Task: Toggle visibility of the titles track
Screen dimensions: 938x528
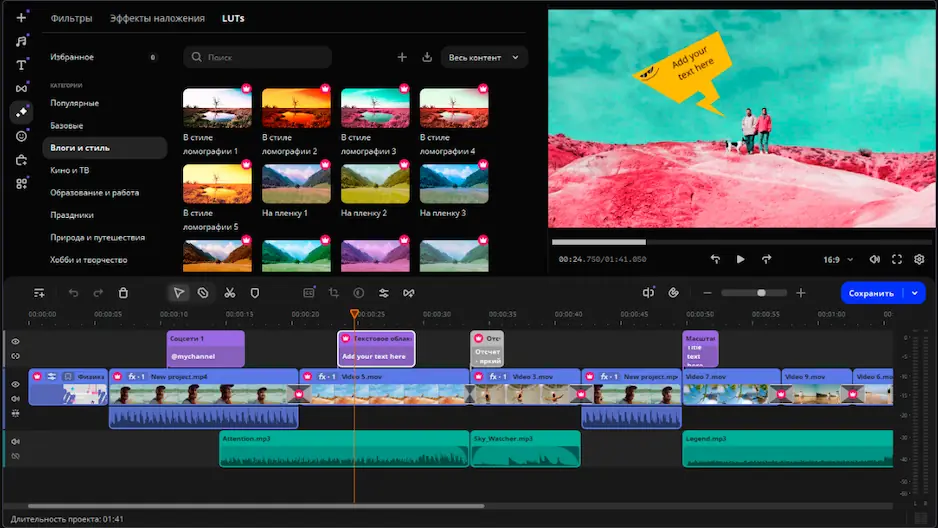Action: point(15,342)
